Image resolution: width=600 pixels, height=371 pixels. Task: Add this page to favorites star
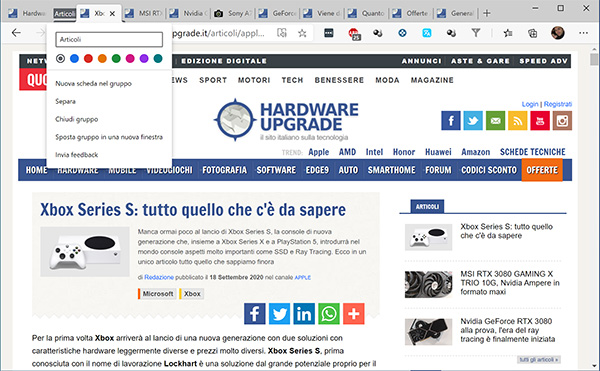(302, 33)
